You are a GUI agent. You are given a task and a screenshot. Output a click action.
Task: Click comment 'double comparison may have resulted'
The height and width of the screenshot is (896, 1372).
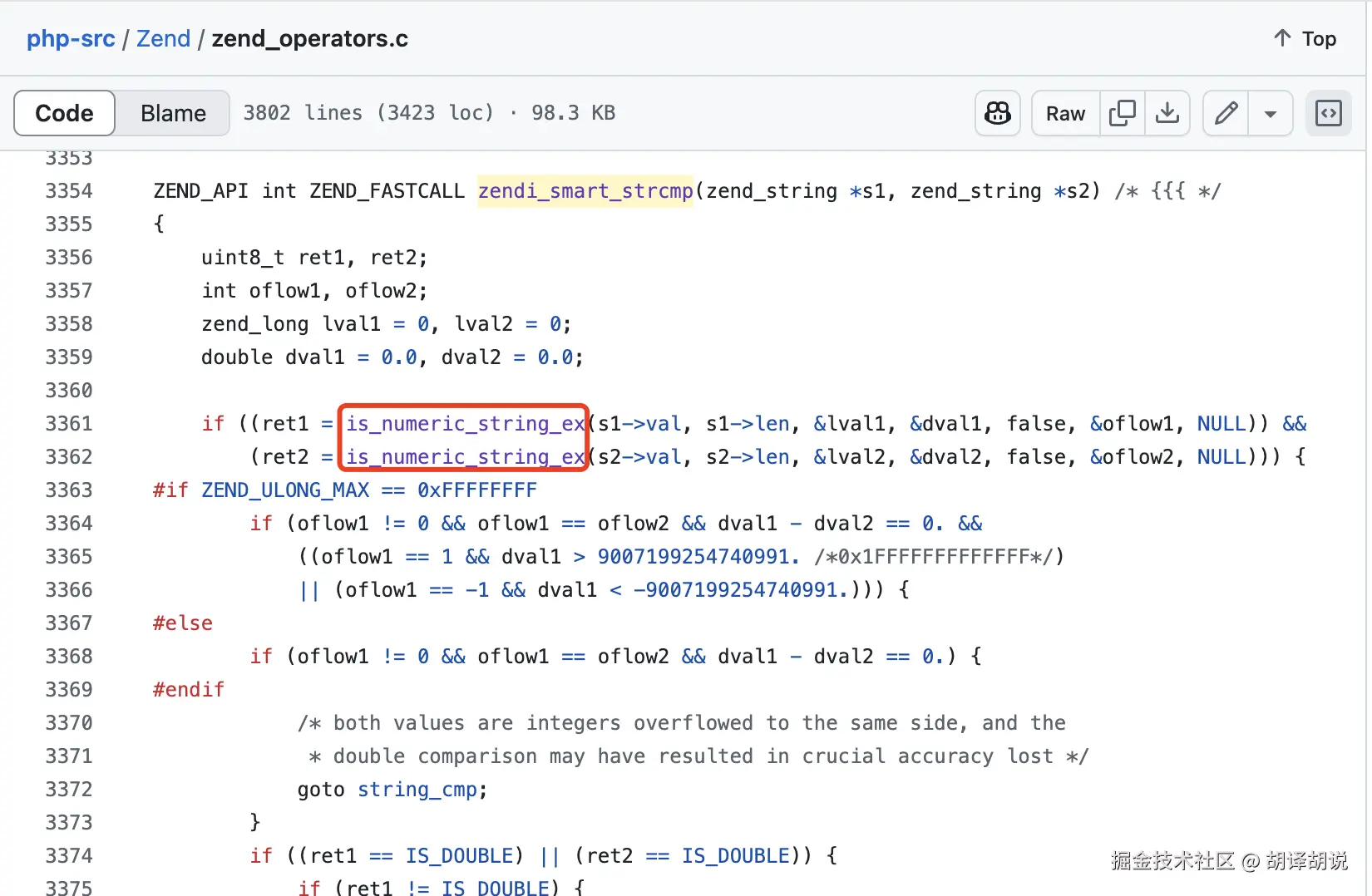(698, 756)
